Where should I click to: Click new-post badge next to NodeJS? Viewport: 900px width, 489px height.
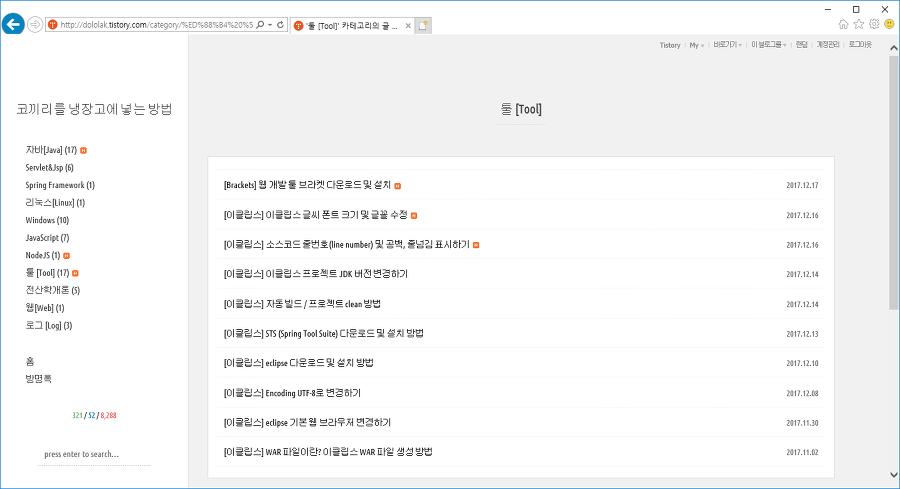pos(66,255)
